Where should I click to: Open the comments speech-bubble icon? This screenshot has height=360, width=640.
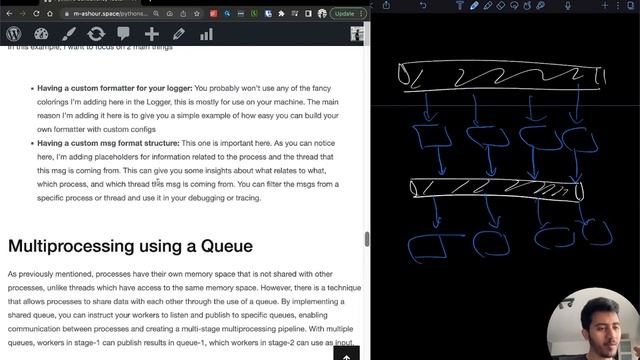pyautogui.click(x=123, y=34)
